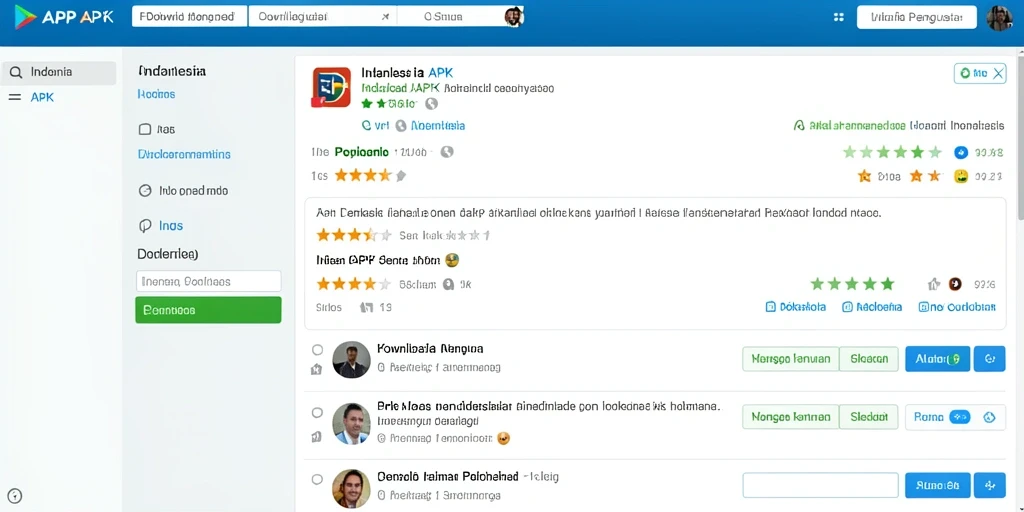Close the panel with the X button
1024x512 pixels.
(999, 74)
